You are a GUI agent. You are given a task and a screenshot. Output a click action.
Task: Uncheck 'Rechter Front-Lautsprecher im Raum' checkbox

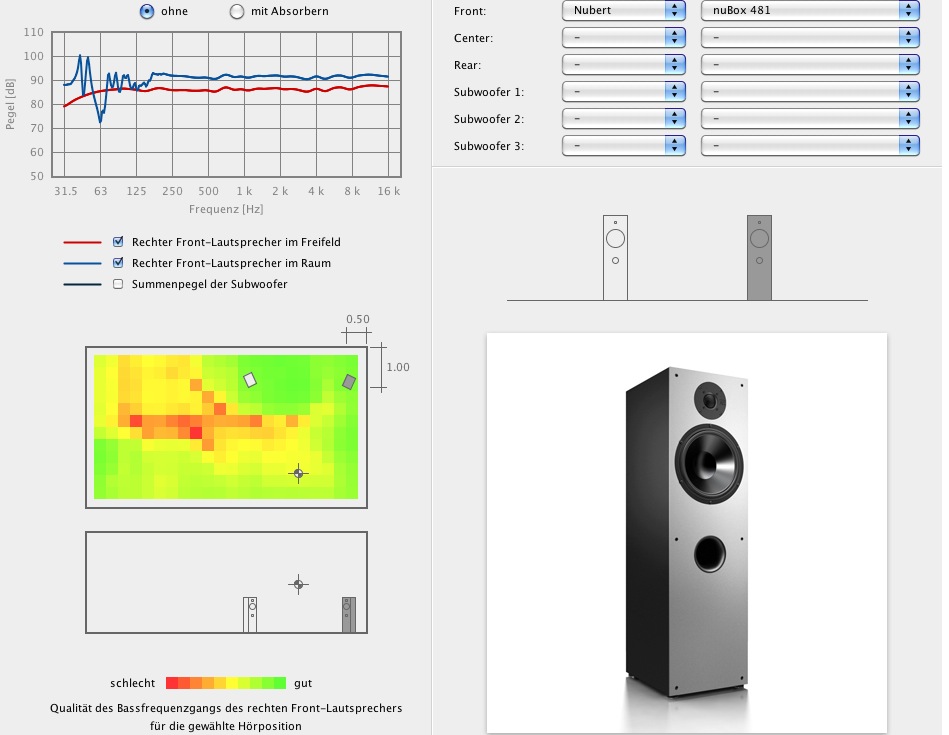click(119, 263)
